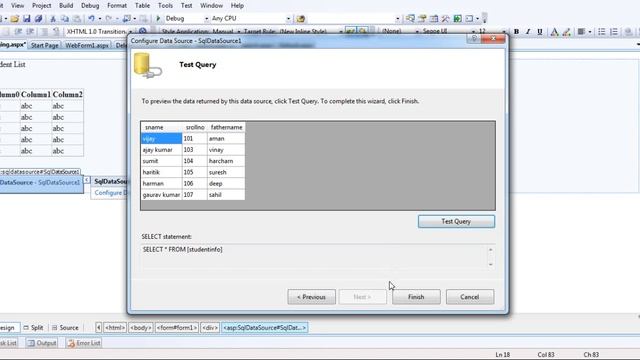Select the 'harcharn' cell in results

coord(226,161)
